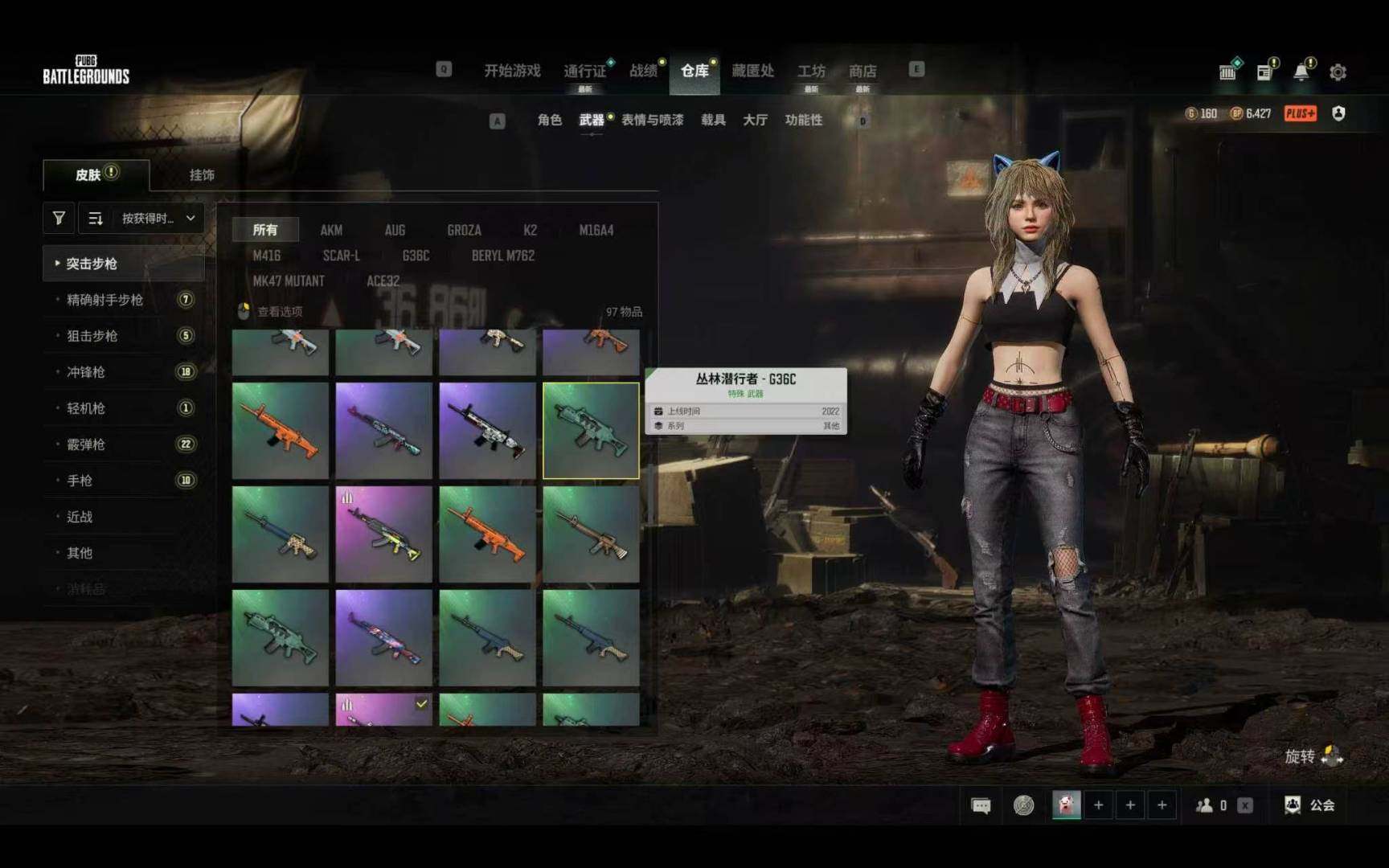The image size is (1389, 868).
Task: Add a teammate with the first plus slot
Action: coord(1099,805)
